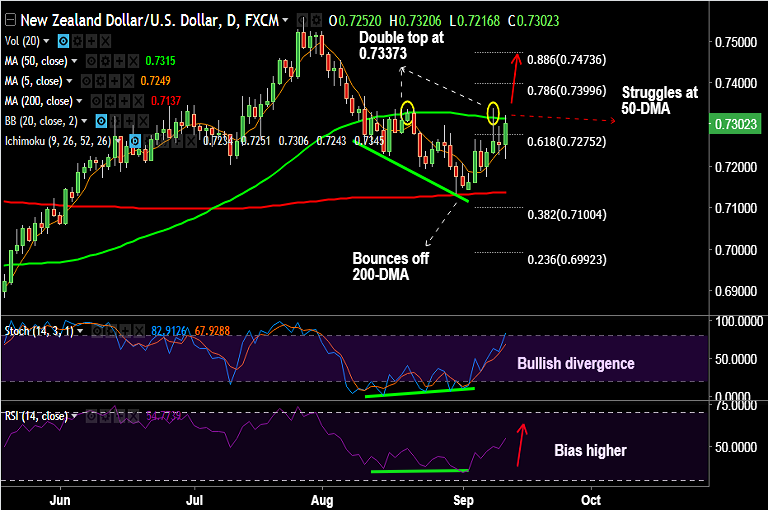Expand the Ichimoku (9, 26, 52, 26) dropdown arrow
The image size is (768, 511).
click(118, 141)
